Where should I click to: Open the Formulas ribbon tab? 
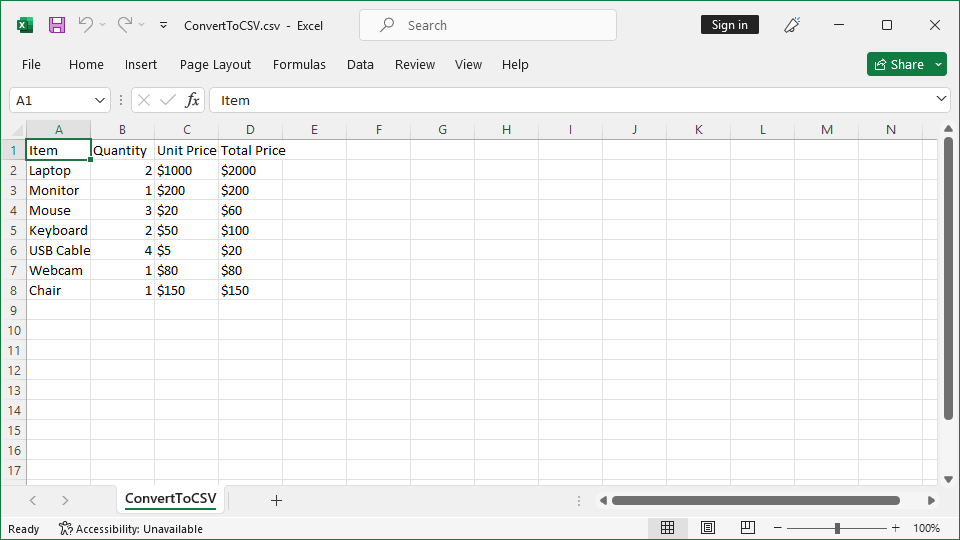click(x=299, y=64)
